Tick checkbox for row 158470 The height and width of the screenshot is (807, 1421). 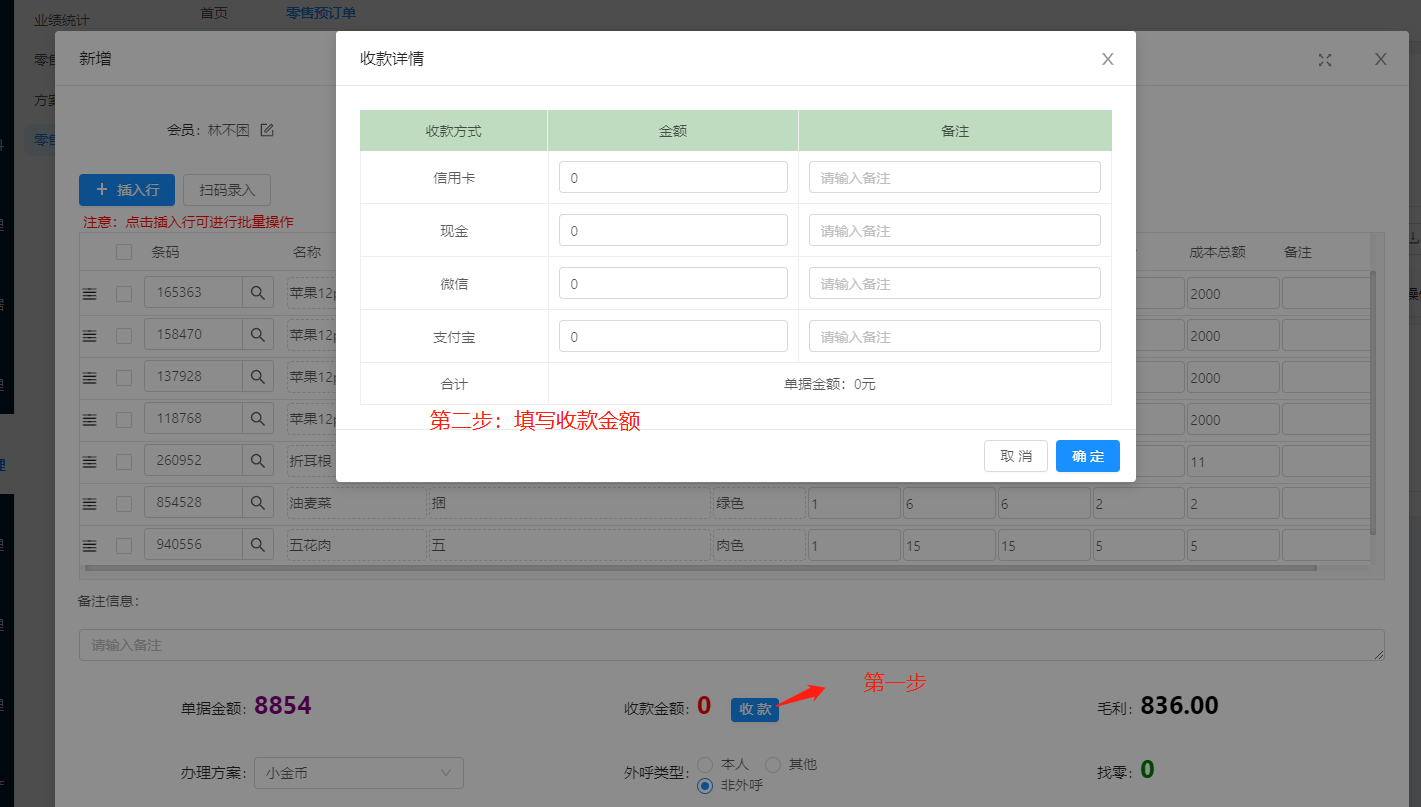124,336
